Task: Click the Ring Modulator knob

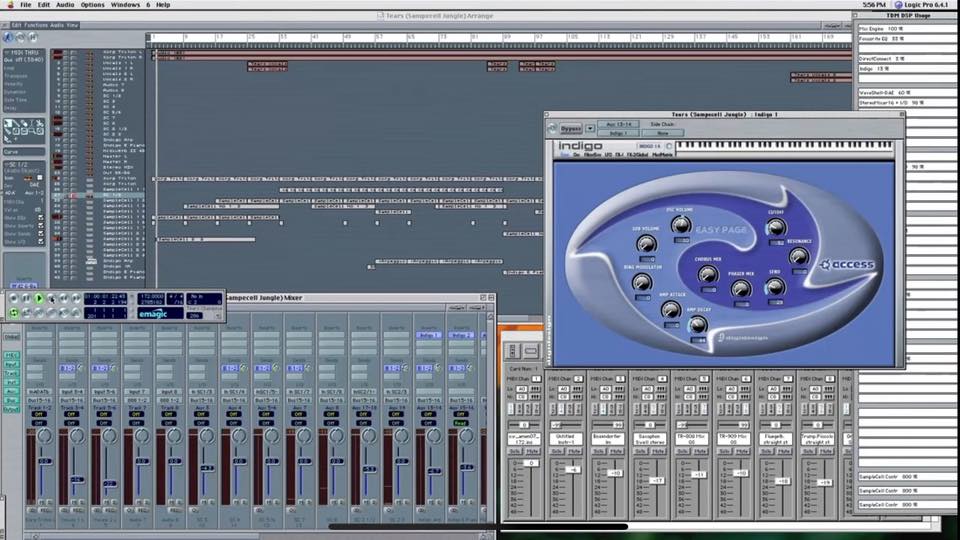Action: 642,282
